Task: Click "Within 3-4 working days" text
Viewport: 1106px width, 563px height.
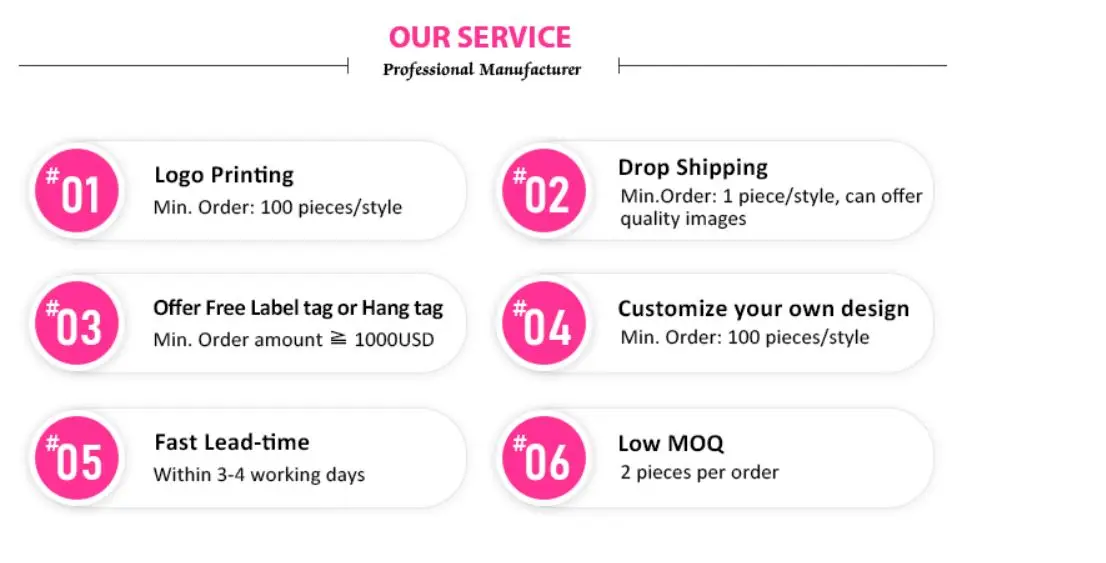Action: coord(259,474)
